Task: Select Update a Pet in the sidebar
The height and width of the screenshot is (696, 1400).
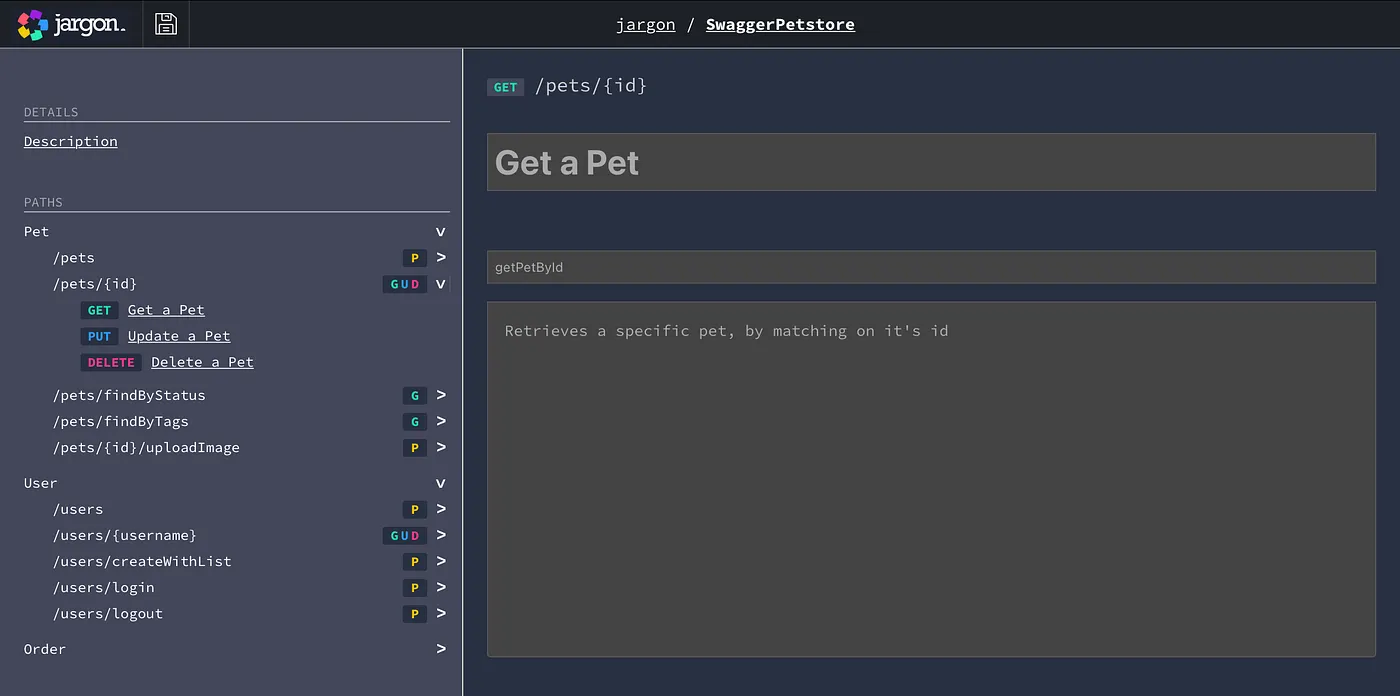Action: point(178,336)
